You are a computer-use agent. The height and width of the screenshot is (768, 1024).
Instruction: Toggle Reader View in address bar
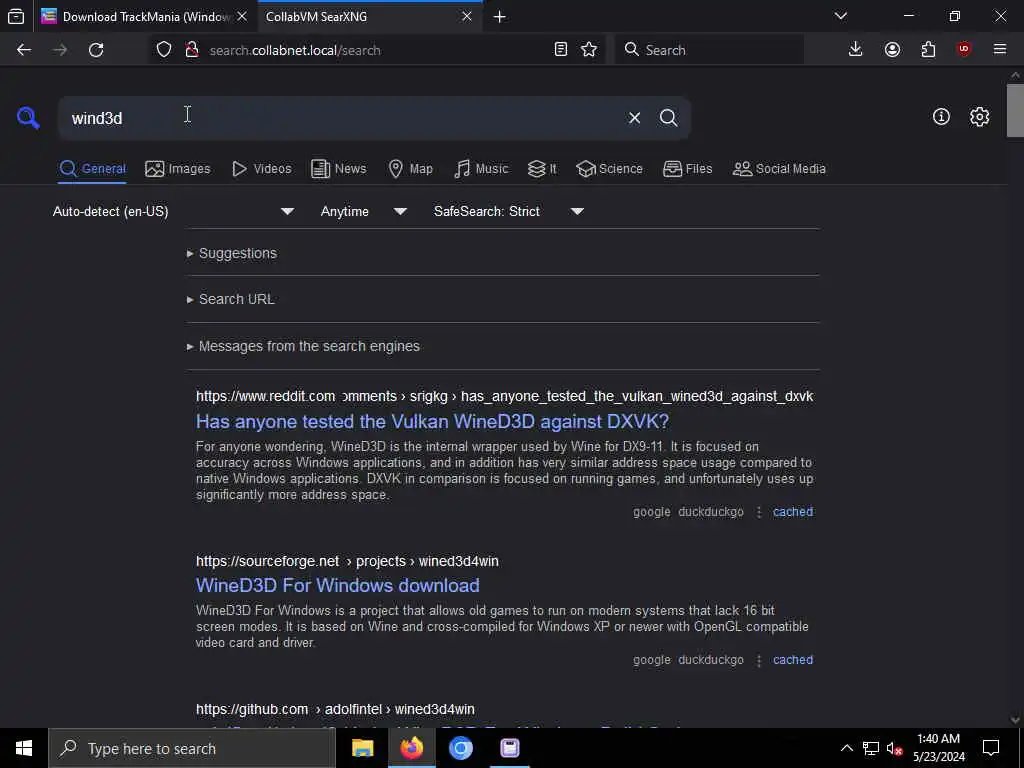[560, 50]
